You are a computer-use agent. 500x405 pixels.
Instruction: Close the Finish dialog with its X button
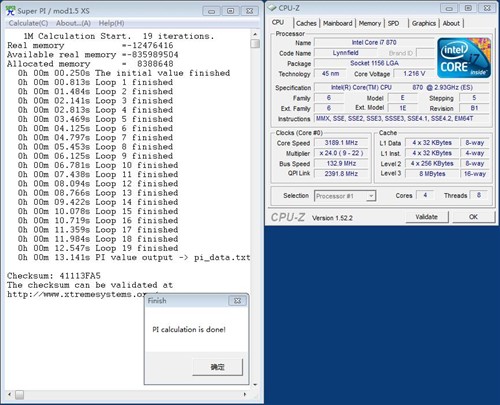coord(237,301)
